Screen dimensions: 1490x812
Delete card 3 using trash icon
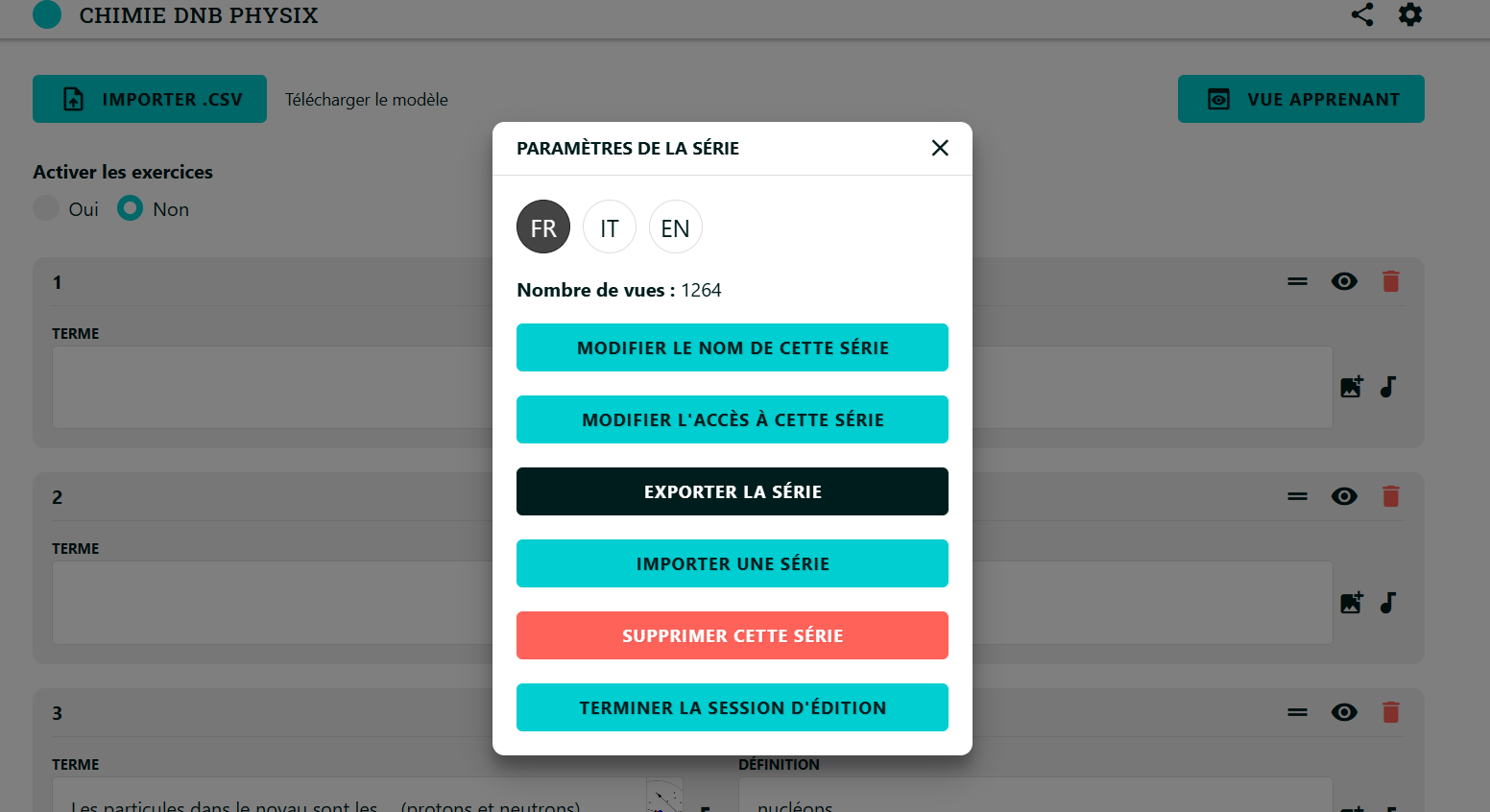1390,712
